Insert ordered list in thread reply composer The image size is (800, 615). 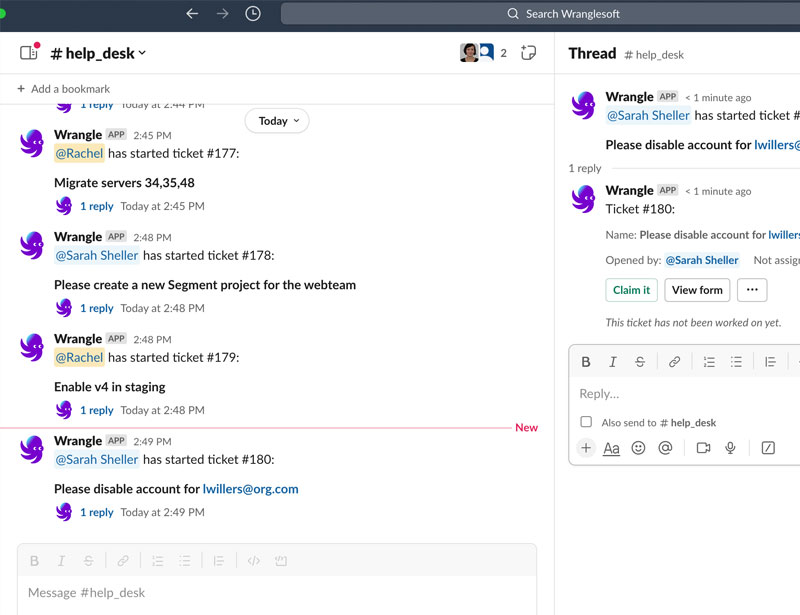(x=709, y=362)
